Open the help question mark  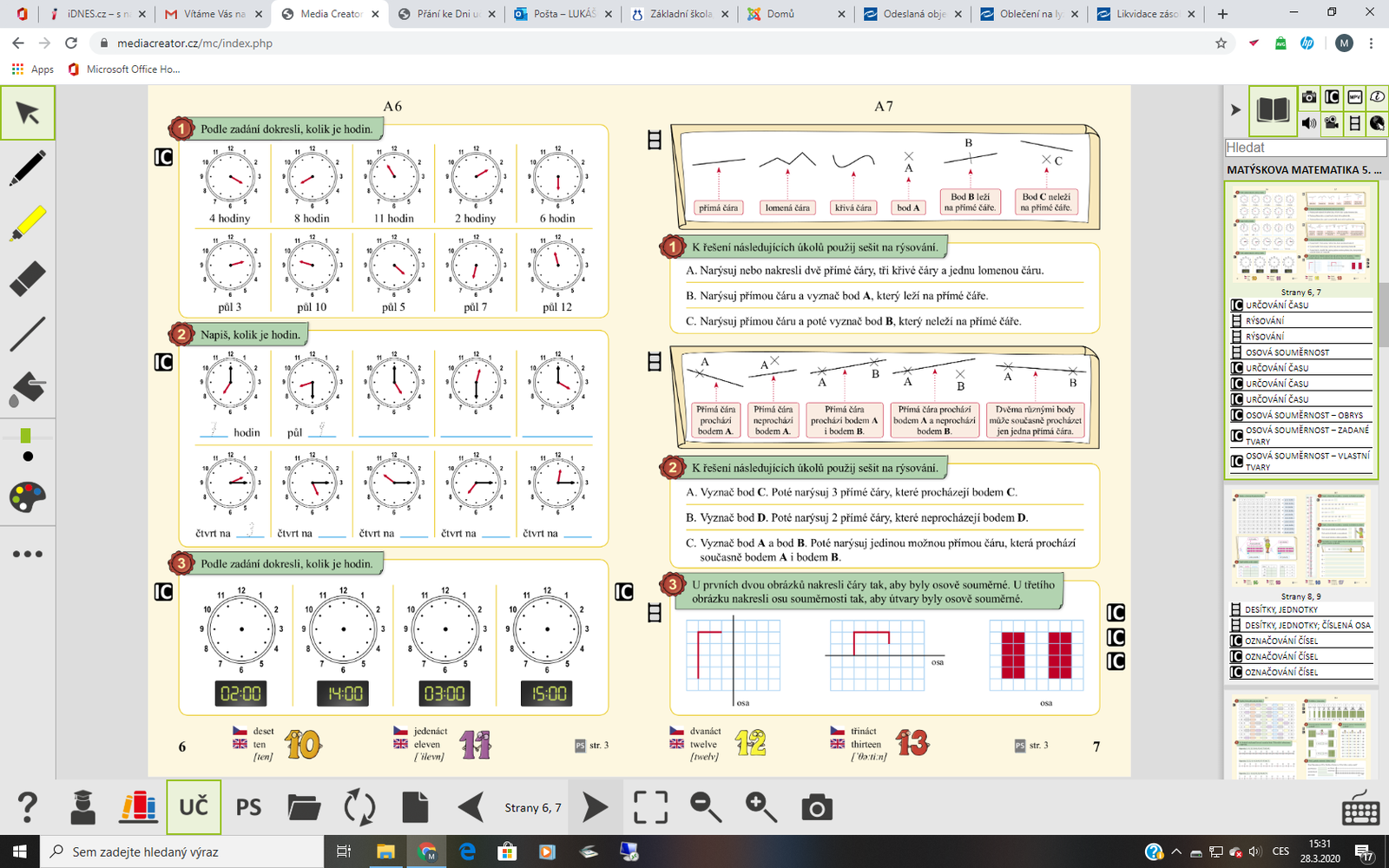click(x=28, y=807)
